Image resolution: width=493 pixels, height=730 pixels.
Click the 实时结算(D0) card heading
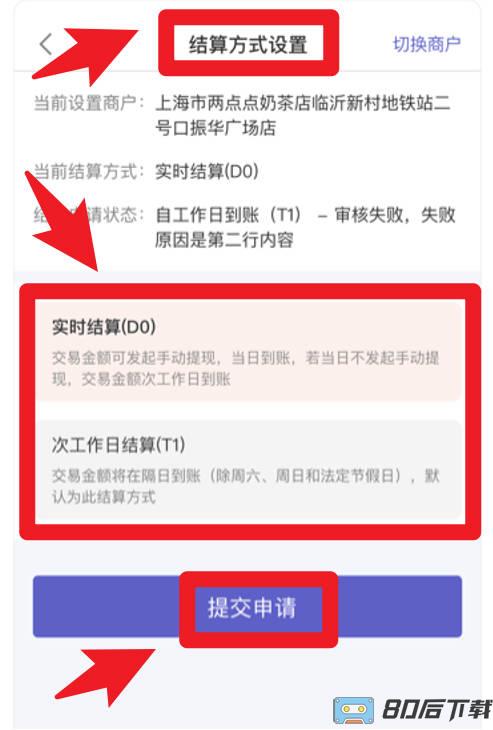(104, 327)
